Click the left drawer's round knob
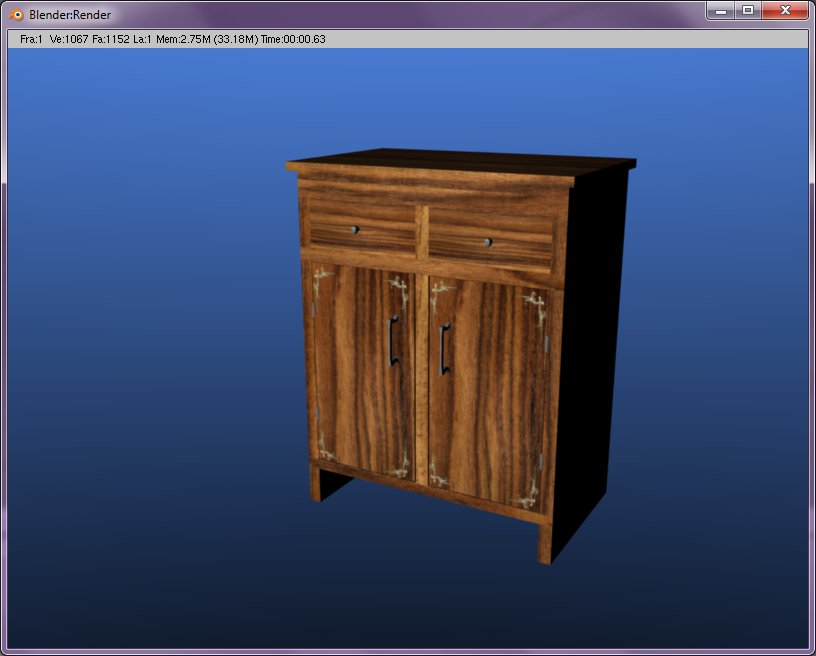The image size is (816, 656). pyautogui.click(x=354, y=230)
